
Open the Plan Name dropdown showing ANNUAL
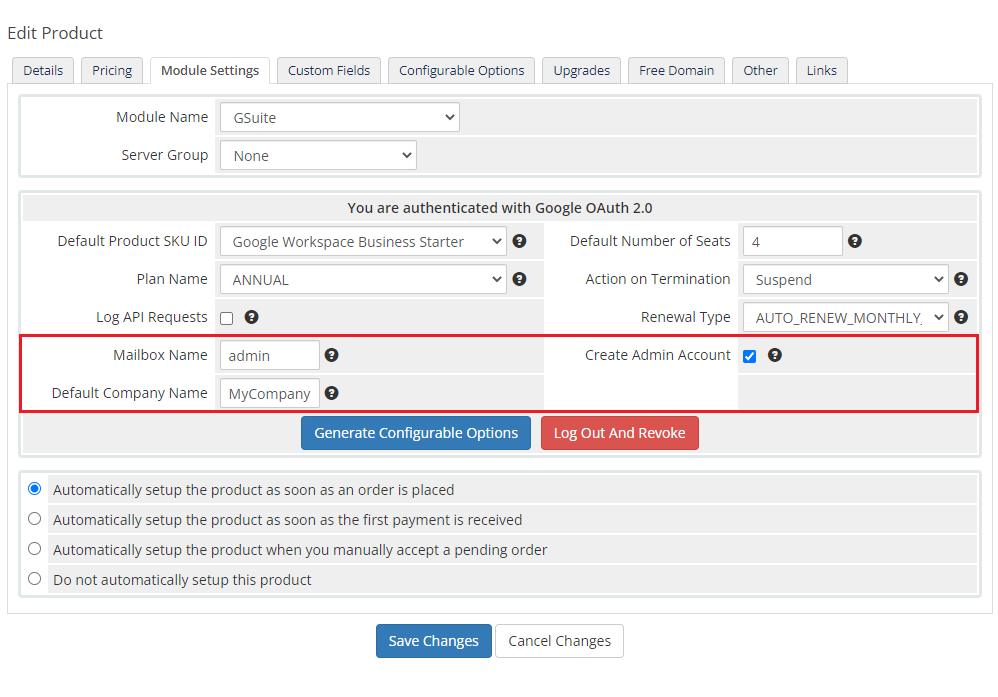tap(363, 279)
